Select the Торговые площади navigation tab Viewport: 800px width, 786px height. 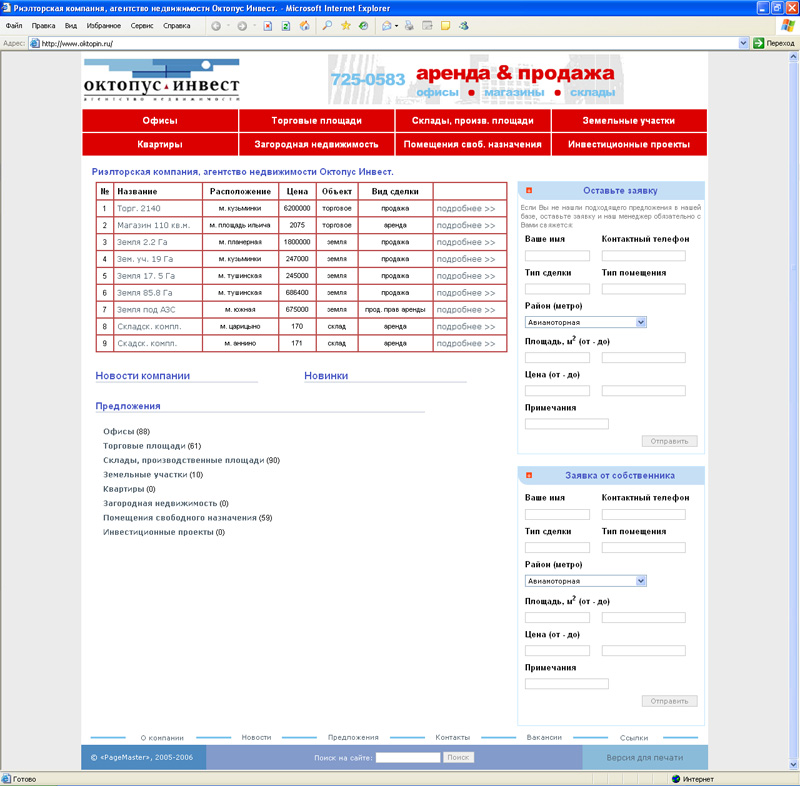click(316, 120)
